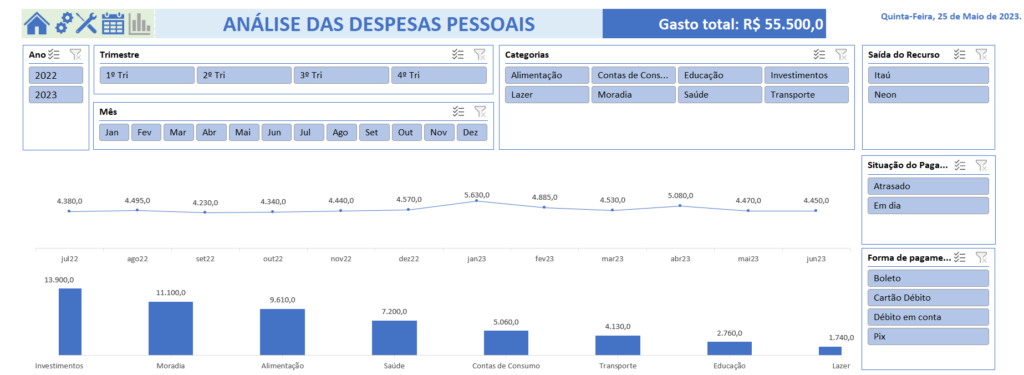Filter by Pix payment method
The width and height of the screenshot is (1024, 375).
pyautogui.click(x=928, y=336)
